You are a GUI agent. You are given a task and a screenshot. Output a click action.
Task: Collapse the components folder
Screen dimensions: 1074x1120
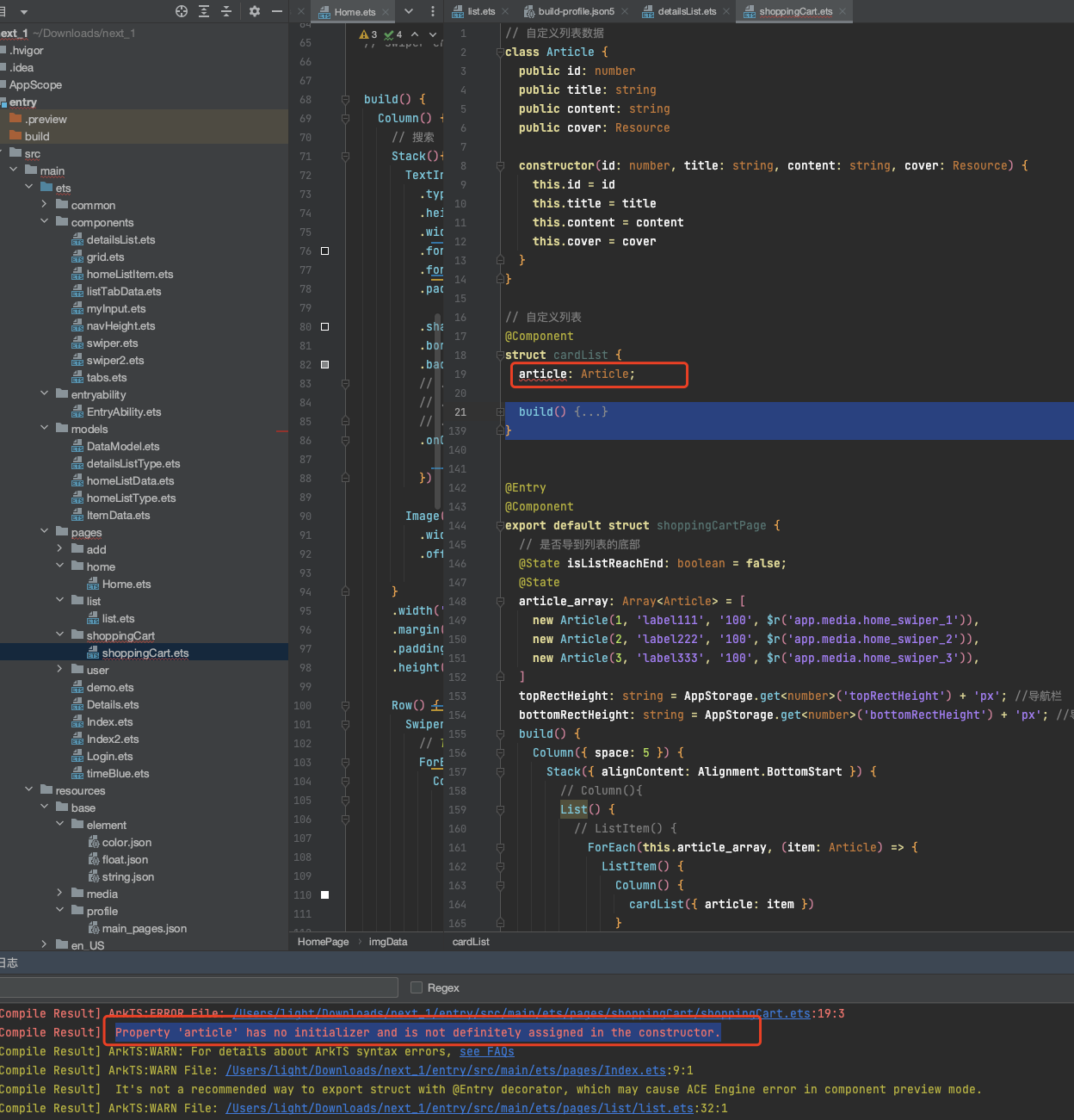click(x=44, y=222)
